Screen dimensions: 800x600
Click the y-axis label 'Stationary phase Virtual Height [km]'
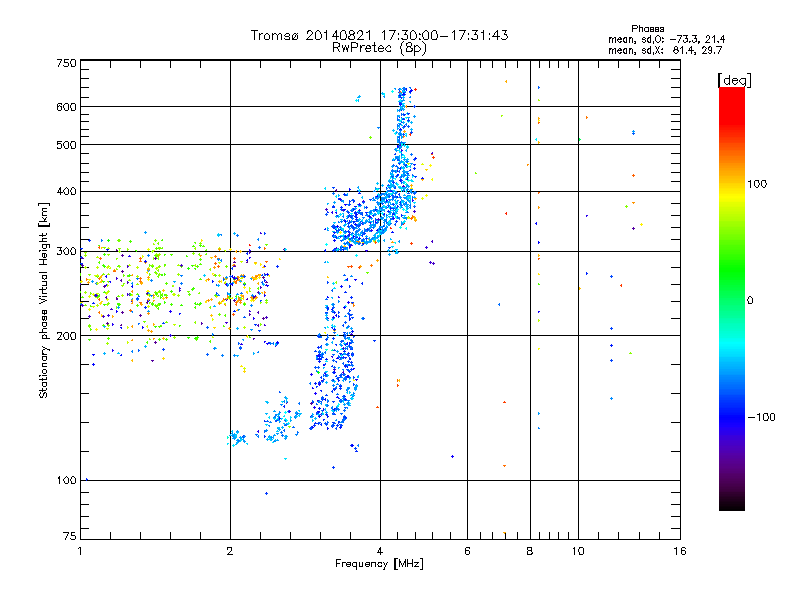coord(43,301)
